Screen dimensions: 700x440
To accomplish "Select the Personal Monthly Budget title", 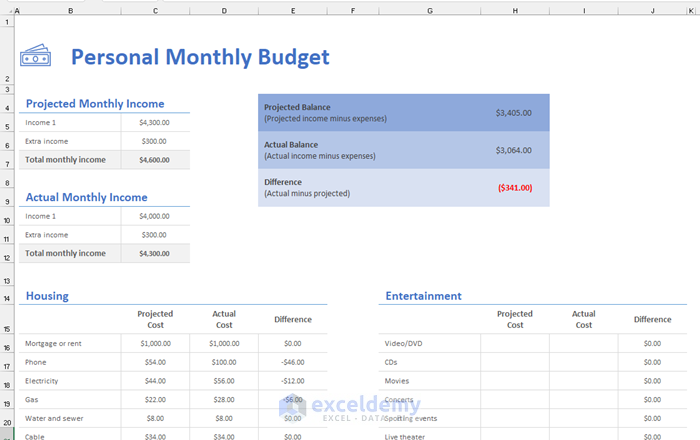I will tap(200, 57).
